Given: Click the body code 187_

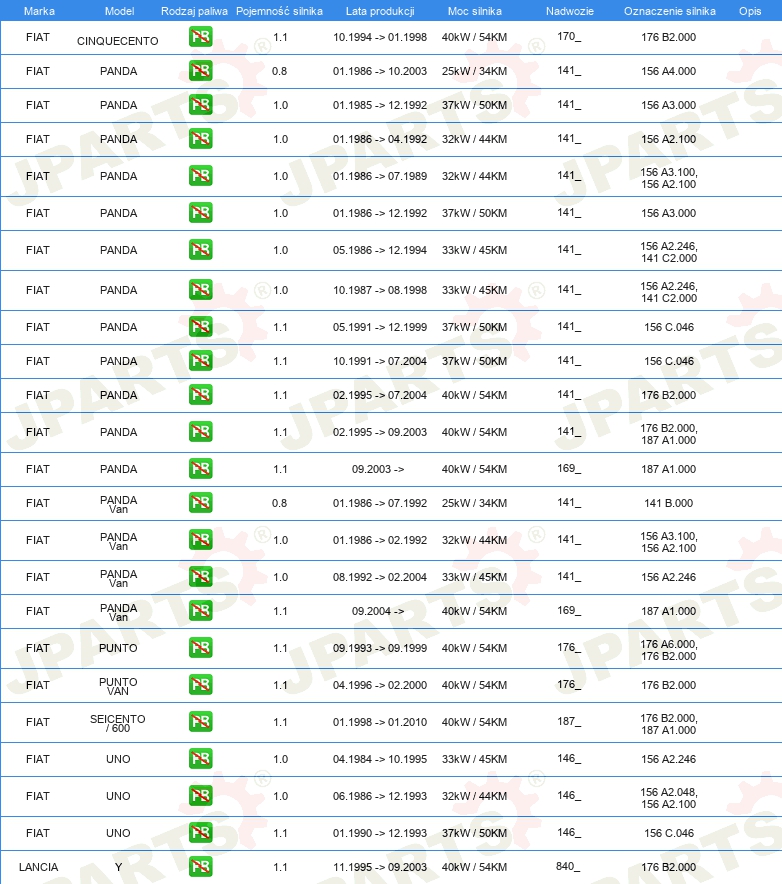Looking at the screenshot, I should 569,722.
